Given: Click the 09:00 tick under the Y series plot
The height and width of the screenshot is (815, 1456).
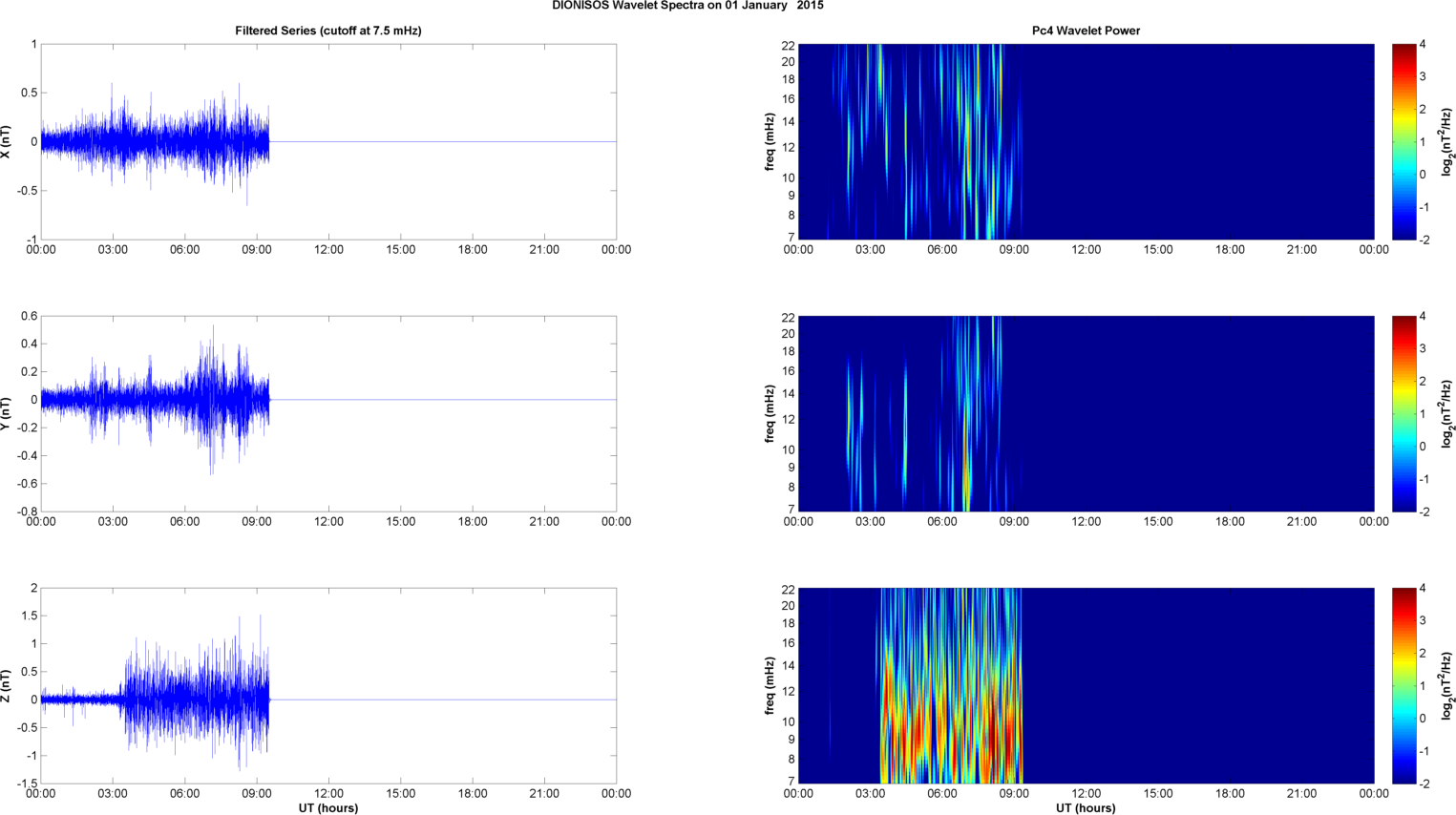Looking at the screenshot, I should coord(257,522).
